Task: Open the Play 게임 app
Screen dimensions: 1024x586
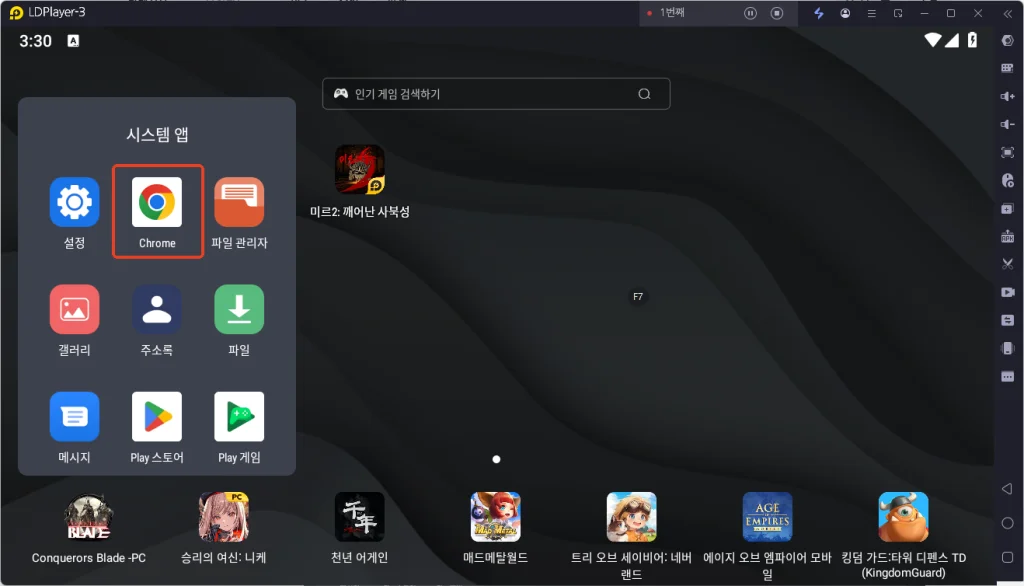Action: (239, 416)
